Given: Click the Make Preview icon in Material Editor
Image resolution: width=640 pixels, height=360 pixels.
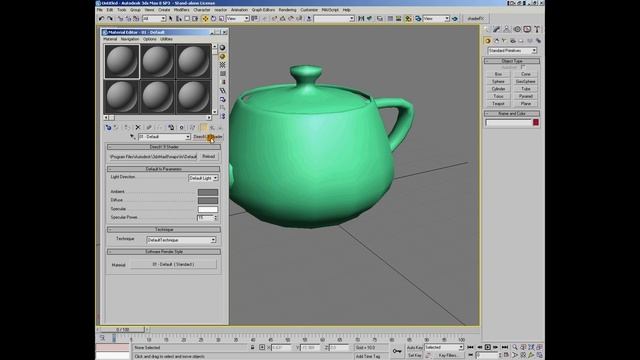Looking at the screenshot, I should click(222, 91).
